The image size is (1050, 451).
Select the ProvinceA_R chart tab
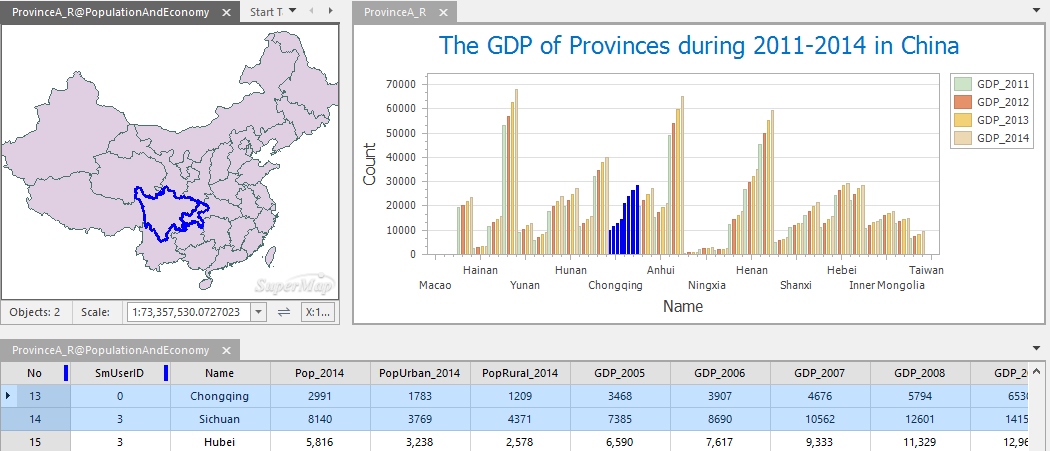point(395,13)
